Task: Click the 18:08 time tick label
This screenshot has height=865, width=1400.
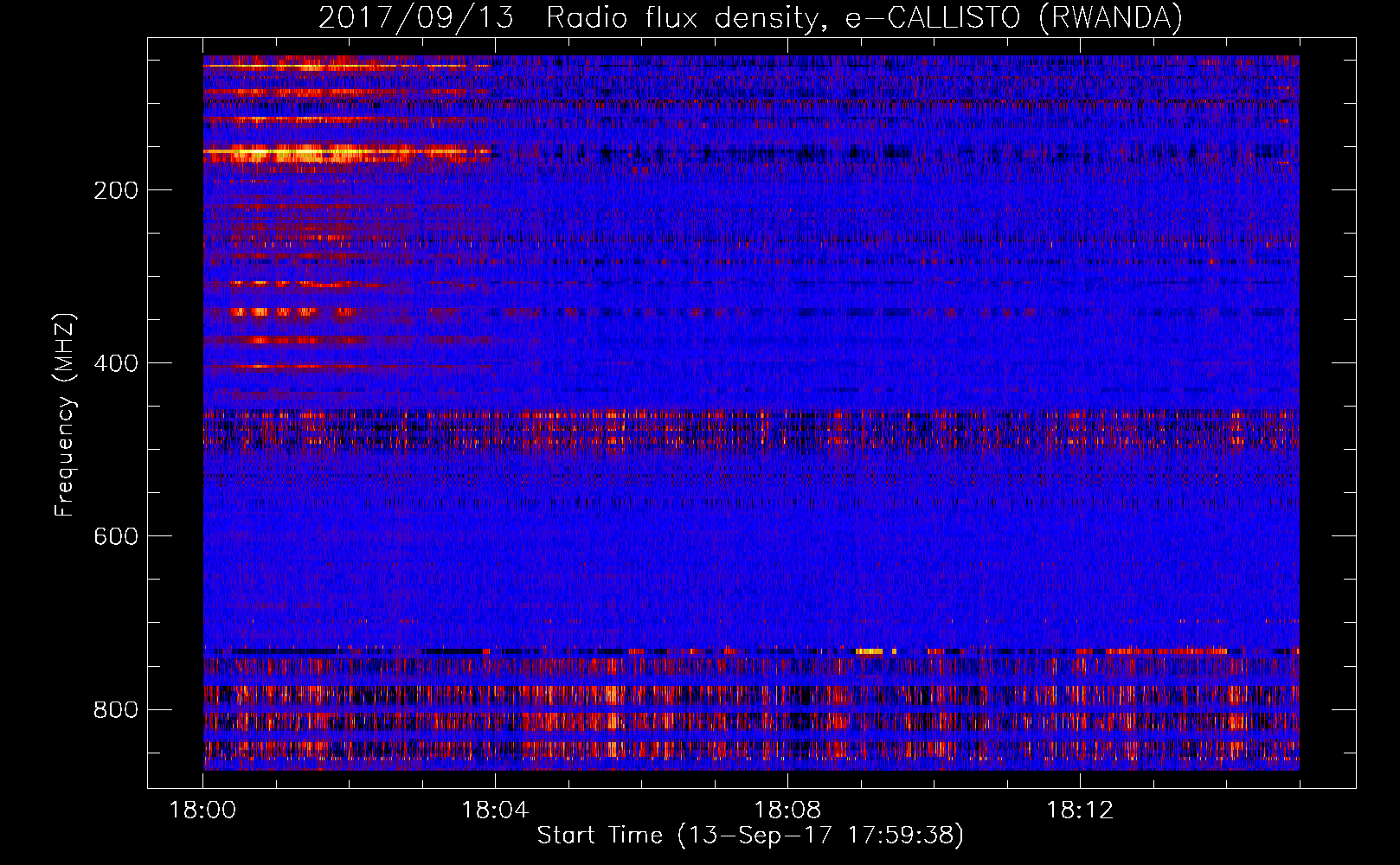Action: pos(787,811)
